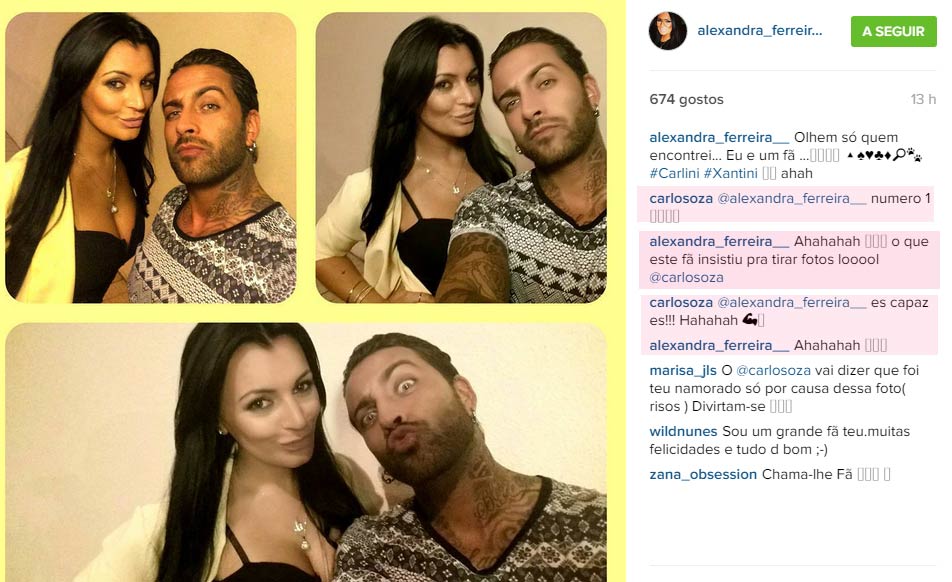Open alexandra_ferreira__ on last 'Ahahahah' reply
The width and height of the screenshot is (952, 582).
pyautogui.click(x=719, y=345)
